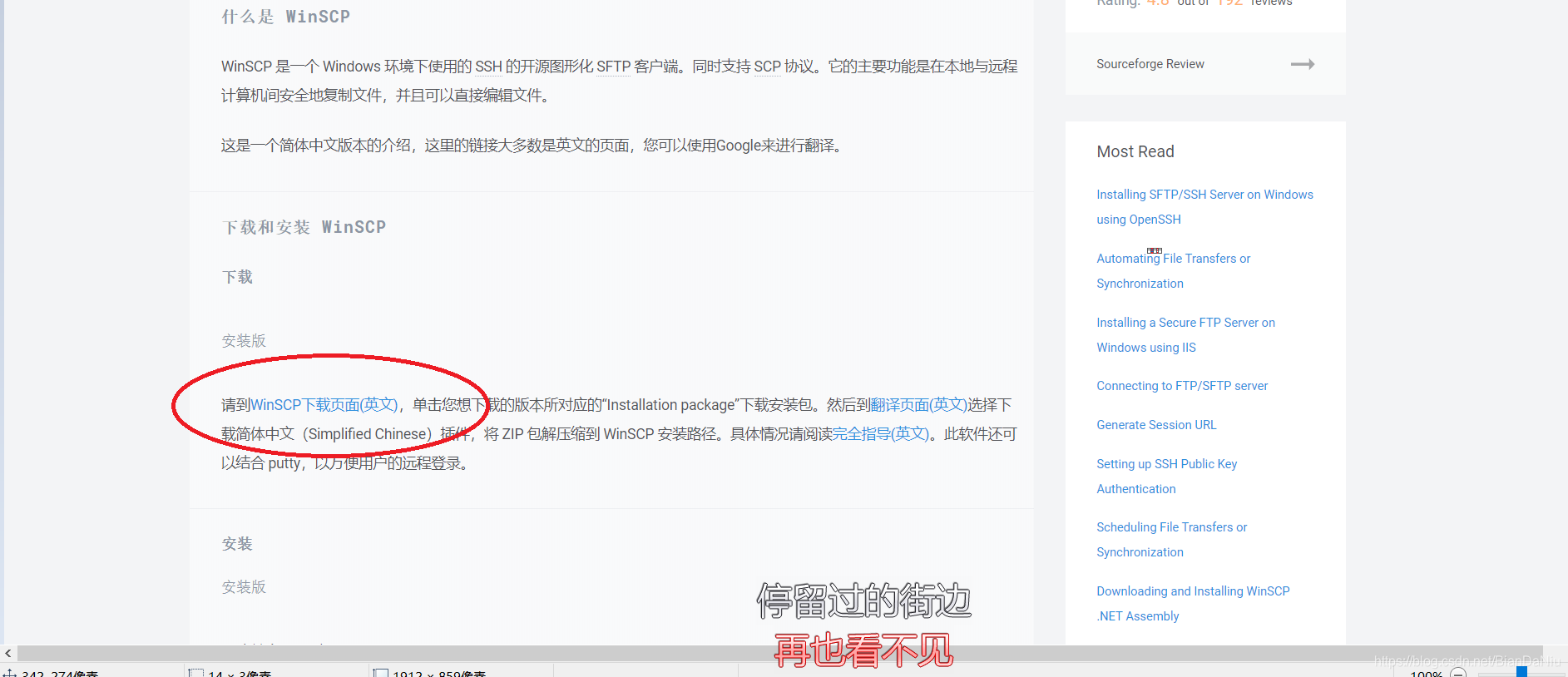
Task: Open Setting up SSH Public Key Authentication
Action: click(1166, 477)
